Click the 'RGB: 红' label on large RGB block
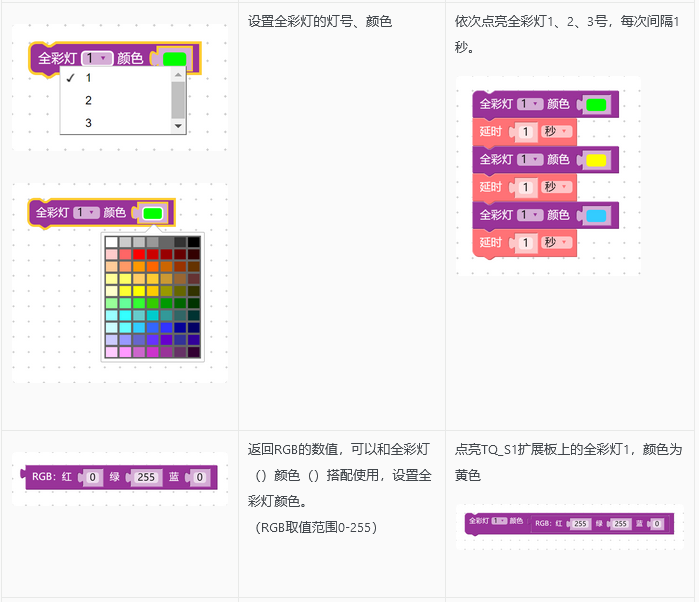The height and width of the screenshot is (602, 699). (x=52, y=477)
